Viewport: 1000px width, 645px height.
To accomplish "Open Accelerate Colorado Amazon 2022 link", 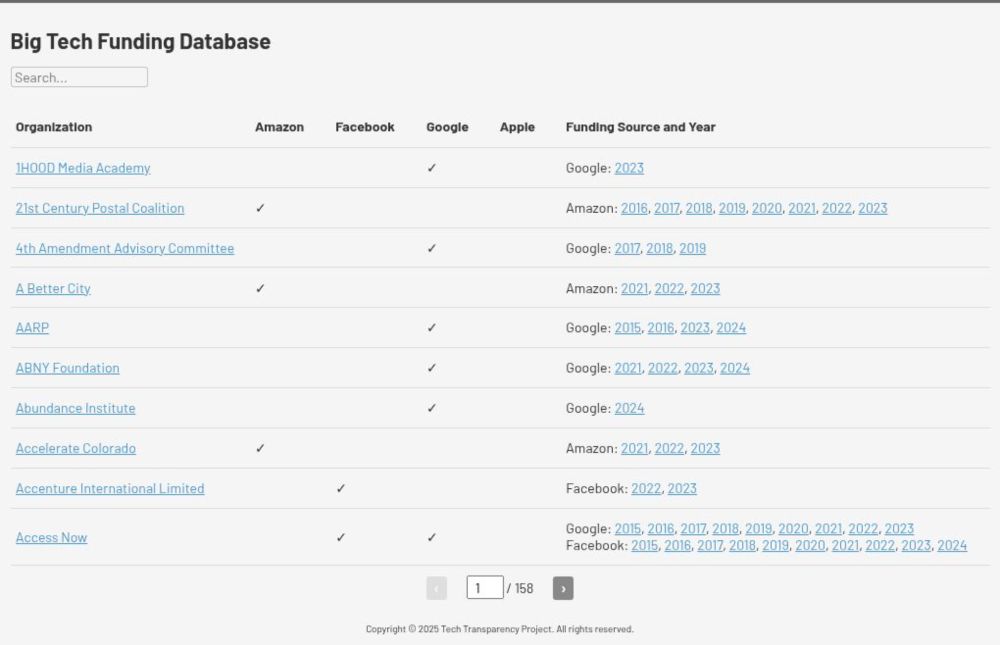I will pos(669,449).
